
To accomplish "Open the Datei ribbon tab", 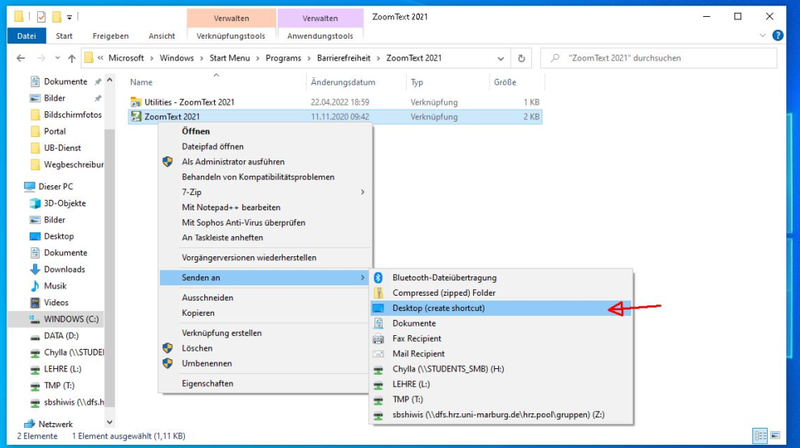I will pyautogui.click(x=27, y=36).
